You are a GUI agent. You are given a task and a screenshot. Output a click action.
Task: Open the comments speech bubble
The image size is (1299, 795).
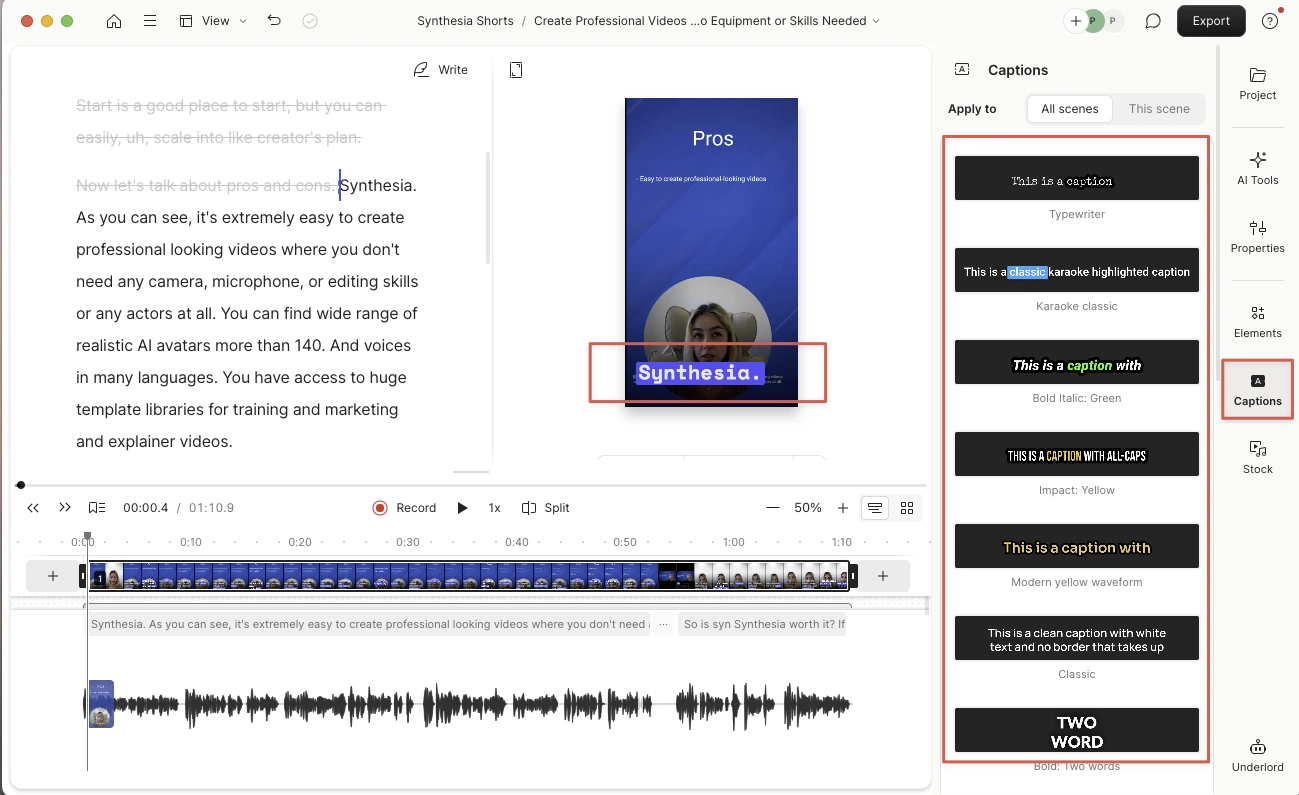1153,21
